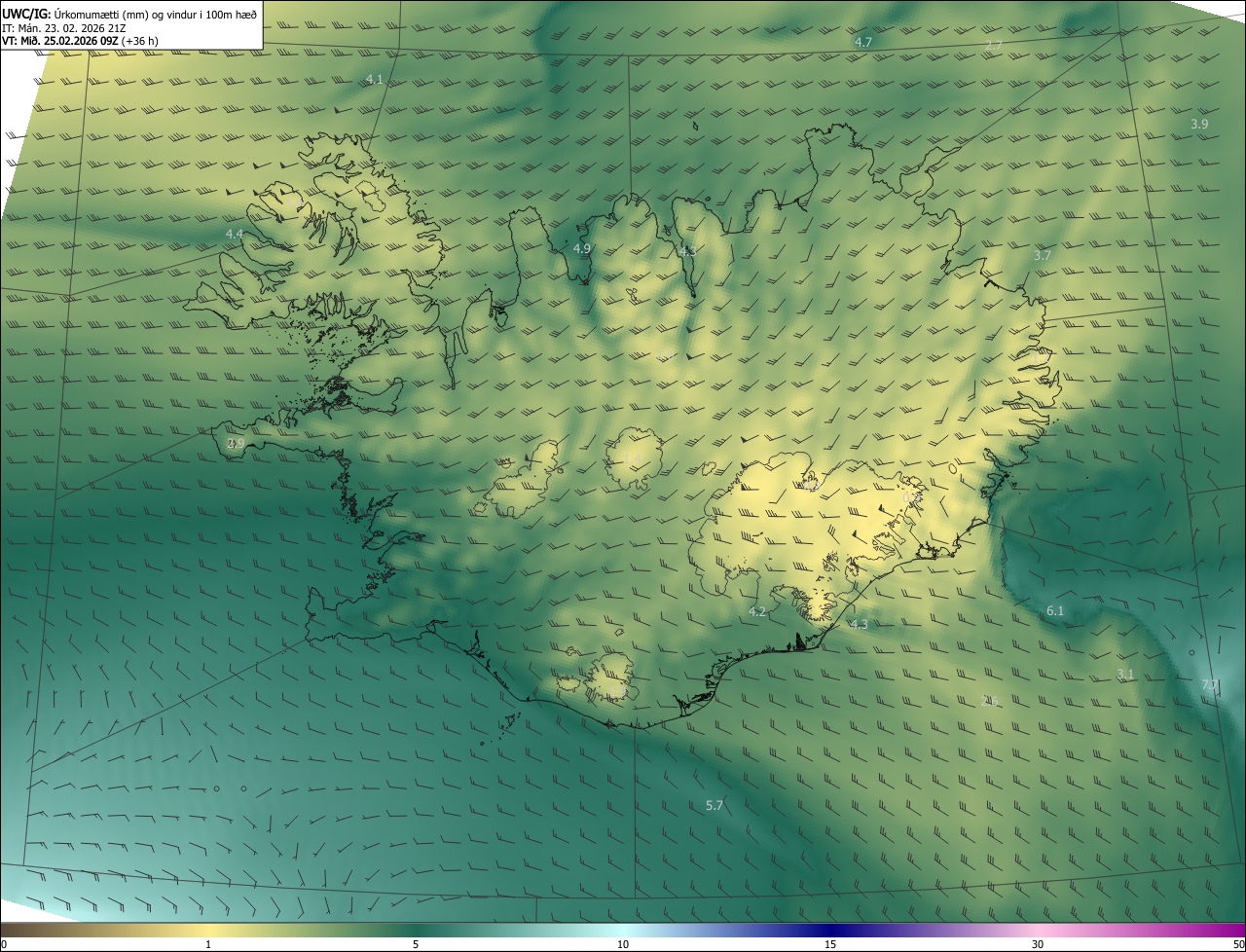This screenshot has width=1246, height=952.
Task: Select the 4.9 value label
Action: 582,249
